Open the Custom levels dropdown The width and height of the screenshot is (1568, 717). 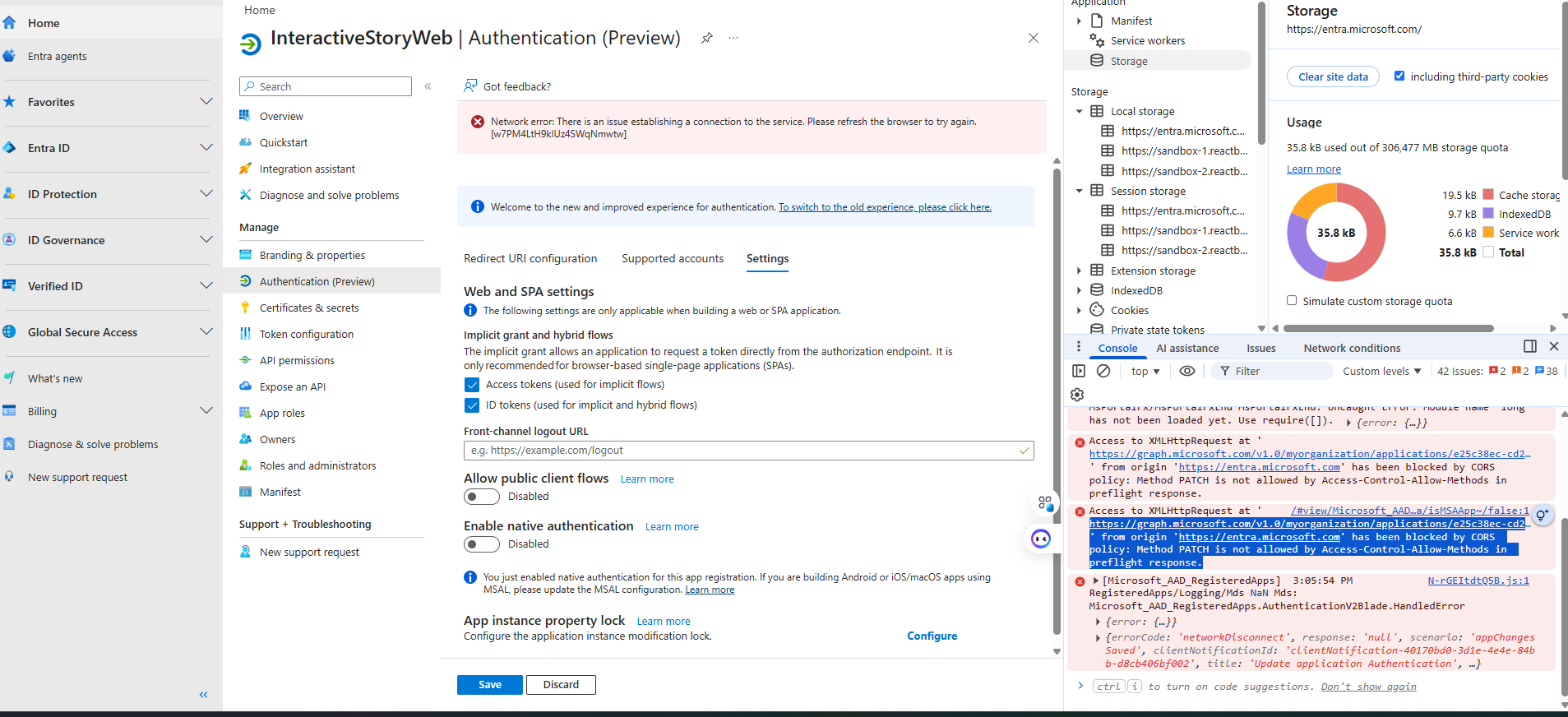tap(1381, 371)
